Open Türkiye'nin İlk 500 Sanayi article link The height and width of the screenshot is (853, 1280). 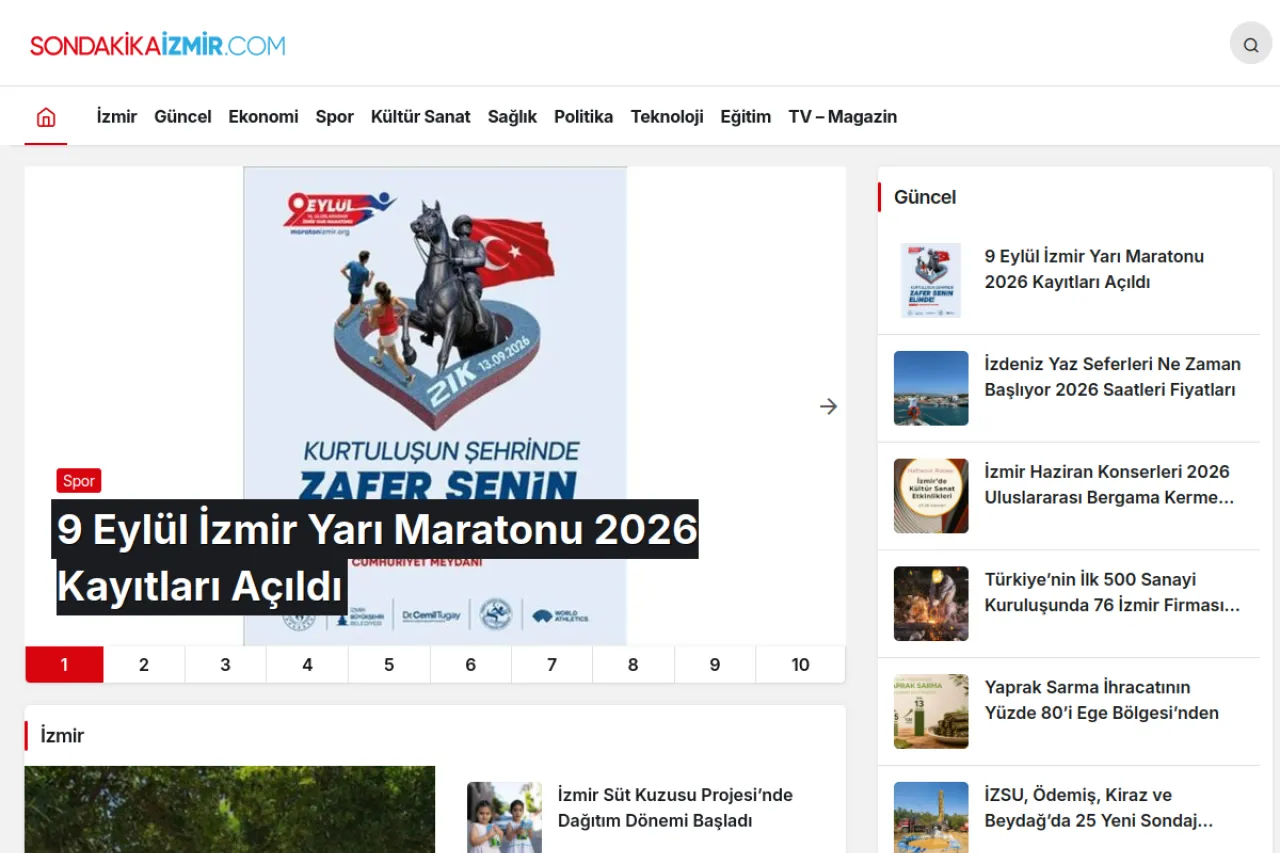[1112, 592]
